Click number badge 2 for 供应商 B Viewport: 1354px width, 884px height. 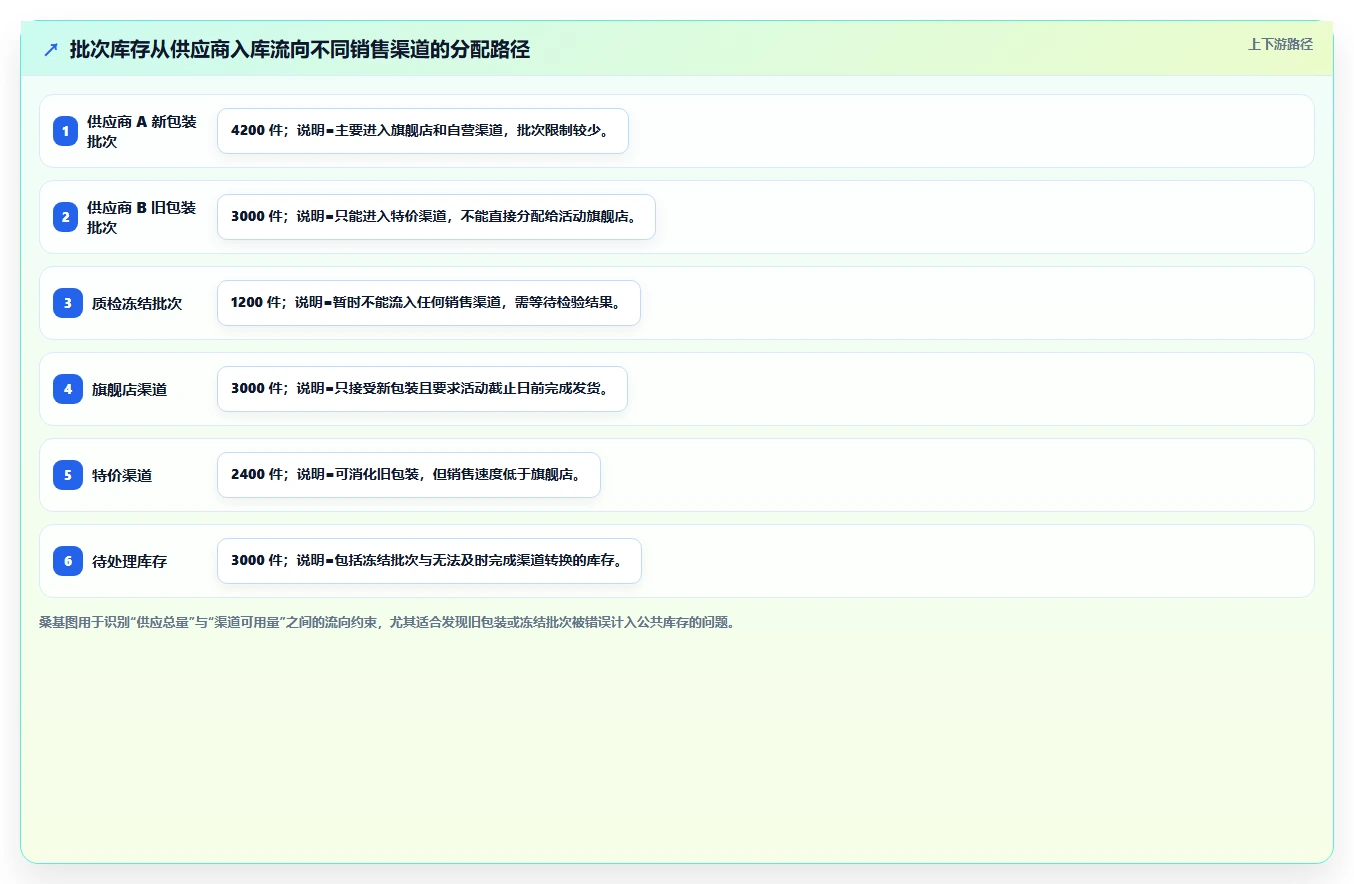point(66,217)
